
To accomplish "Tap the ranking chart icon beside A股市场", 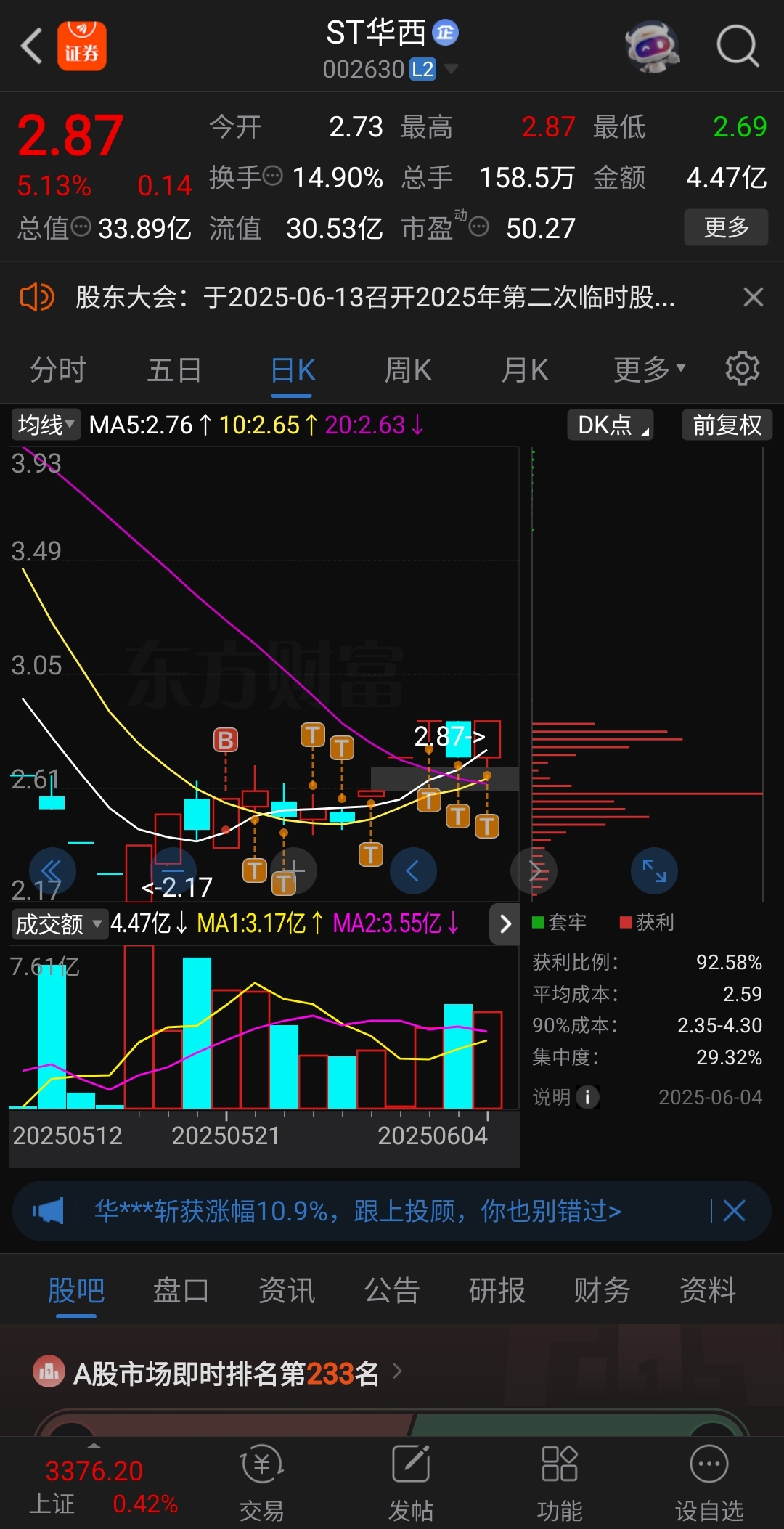I will (x=49, y=1372).
